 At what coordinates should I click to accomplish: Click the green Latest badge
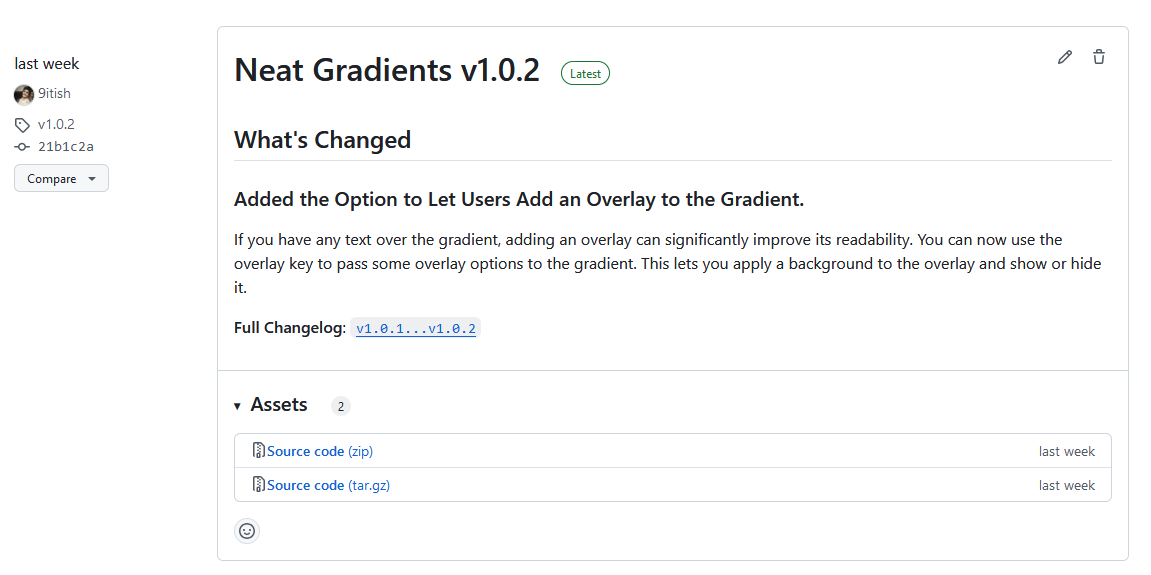585,73
